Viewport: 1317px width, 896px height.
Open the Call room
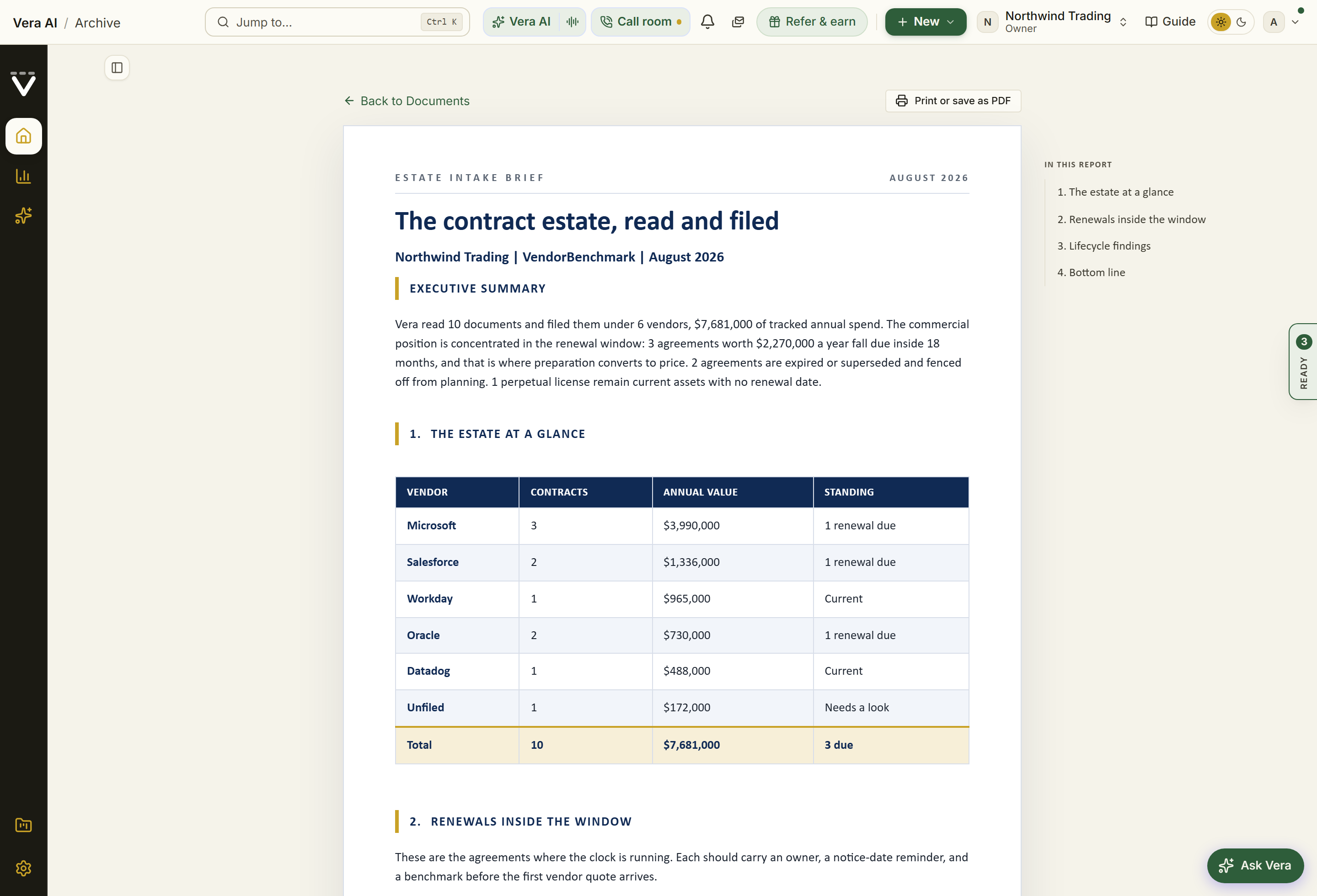click(x=640, y=22)
